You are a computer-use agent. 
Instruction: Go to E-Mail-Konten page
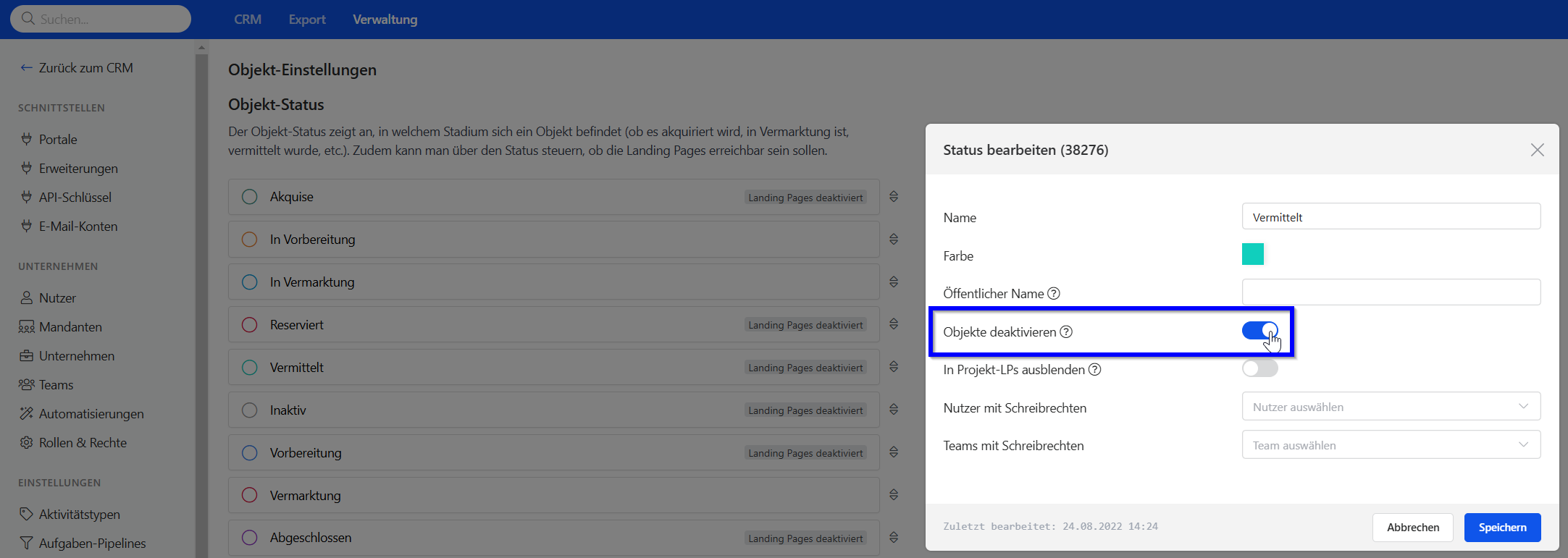[77, 227]
